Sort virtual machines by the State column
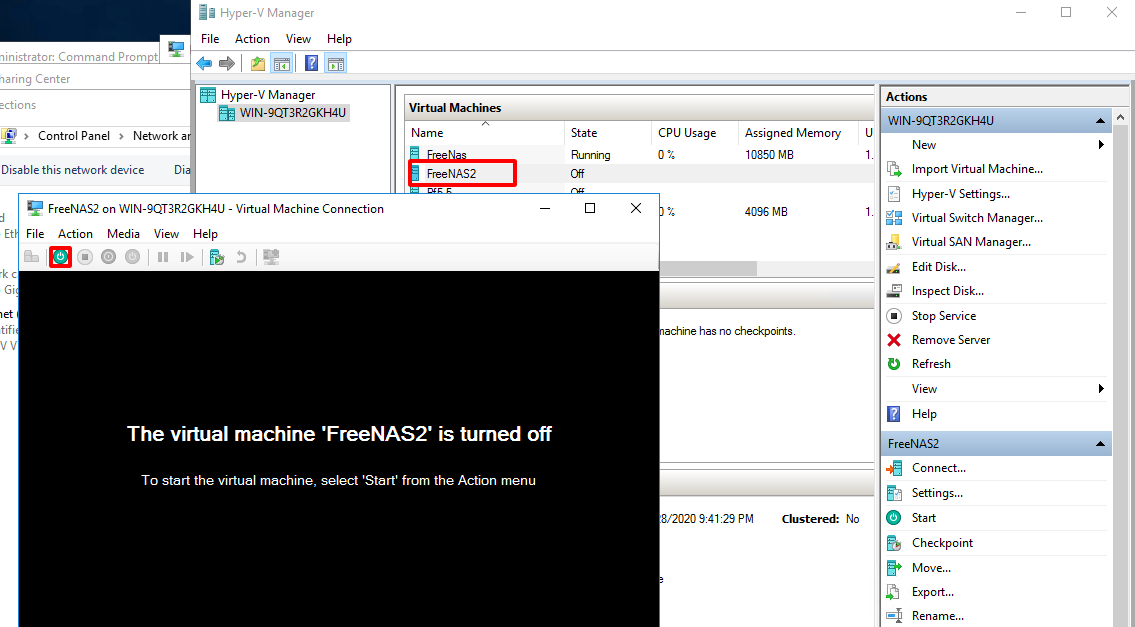 (584, 133)
